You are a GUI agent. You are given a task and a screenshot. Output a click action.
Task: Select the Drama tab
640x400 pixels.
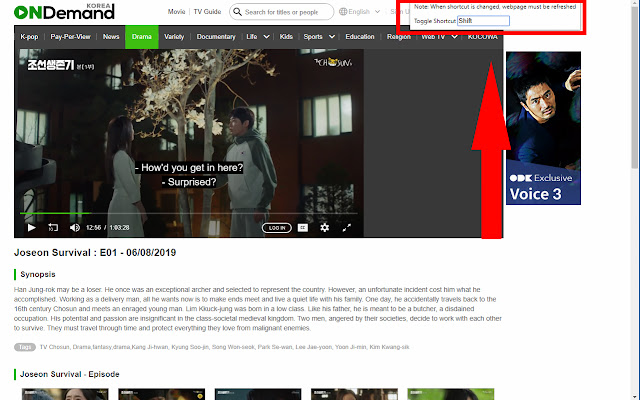[x=142, y=37]
